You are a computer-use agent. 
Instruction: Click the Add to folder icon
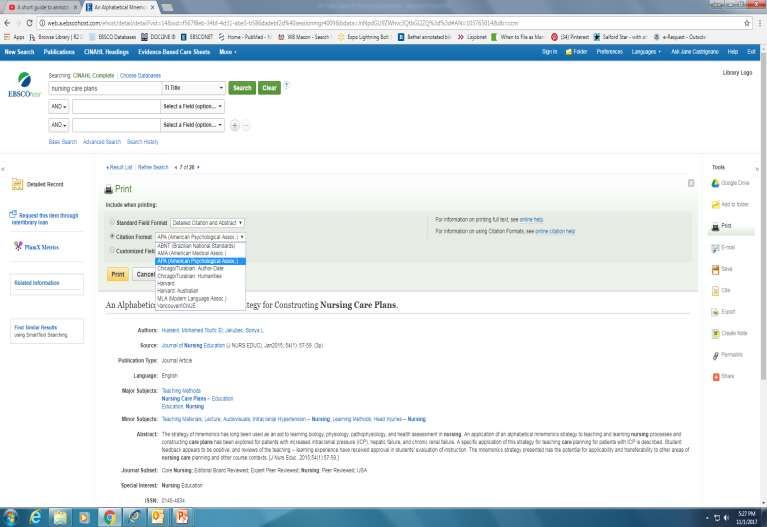pos(715,205)
